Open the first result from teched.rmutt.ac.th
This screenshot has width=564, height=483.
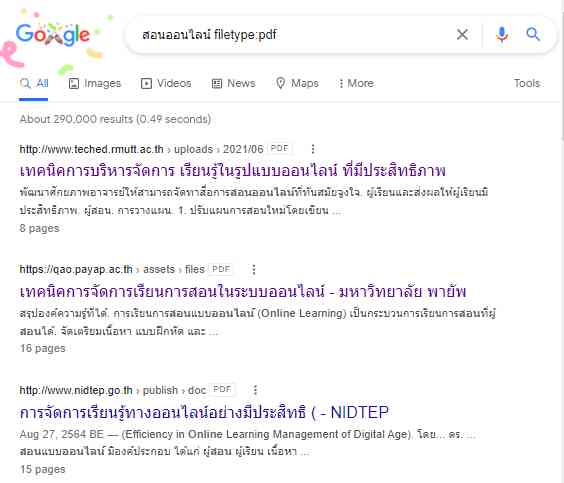pyautogui.click(x=233, y=170)
